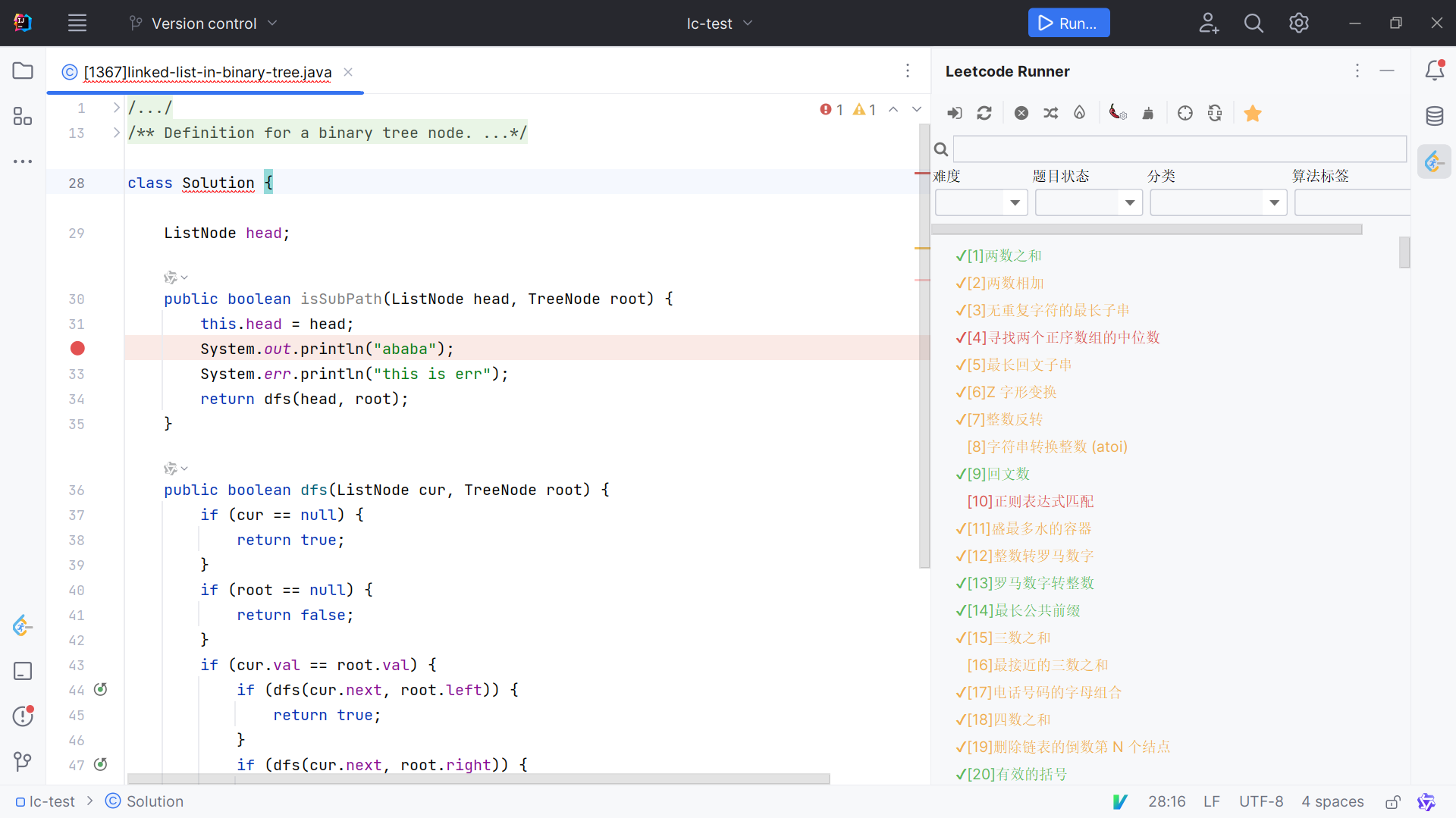
Task: Toggle the Leetcode Runner sidebar icon on right
Action: click(x=1434, y=161)
